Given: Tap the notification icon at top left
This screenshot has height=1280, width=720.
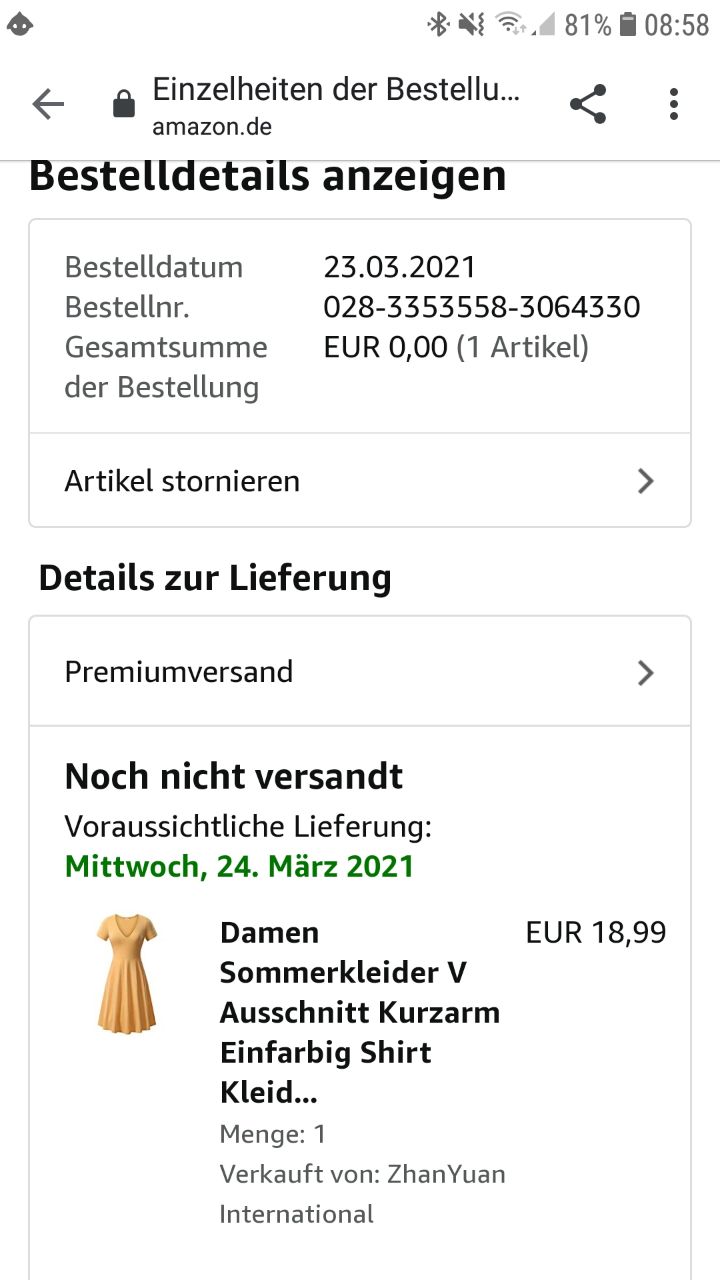Looking at the screenshot, I should point(20,25).
